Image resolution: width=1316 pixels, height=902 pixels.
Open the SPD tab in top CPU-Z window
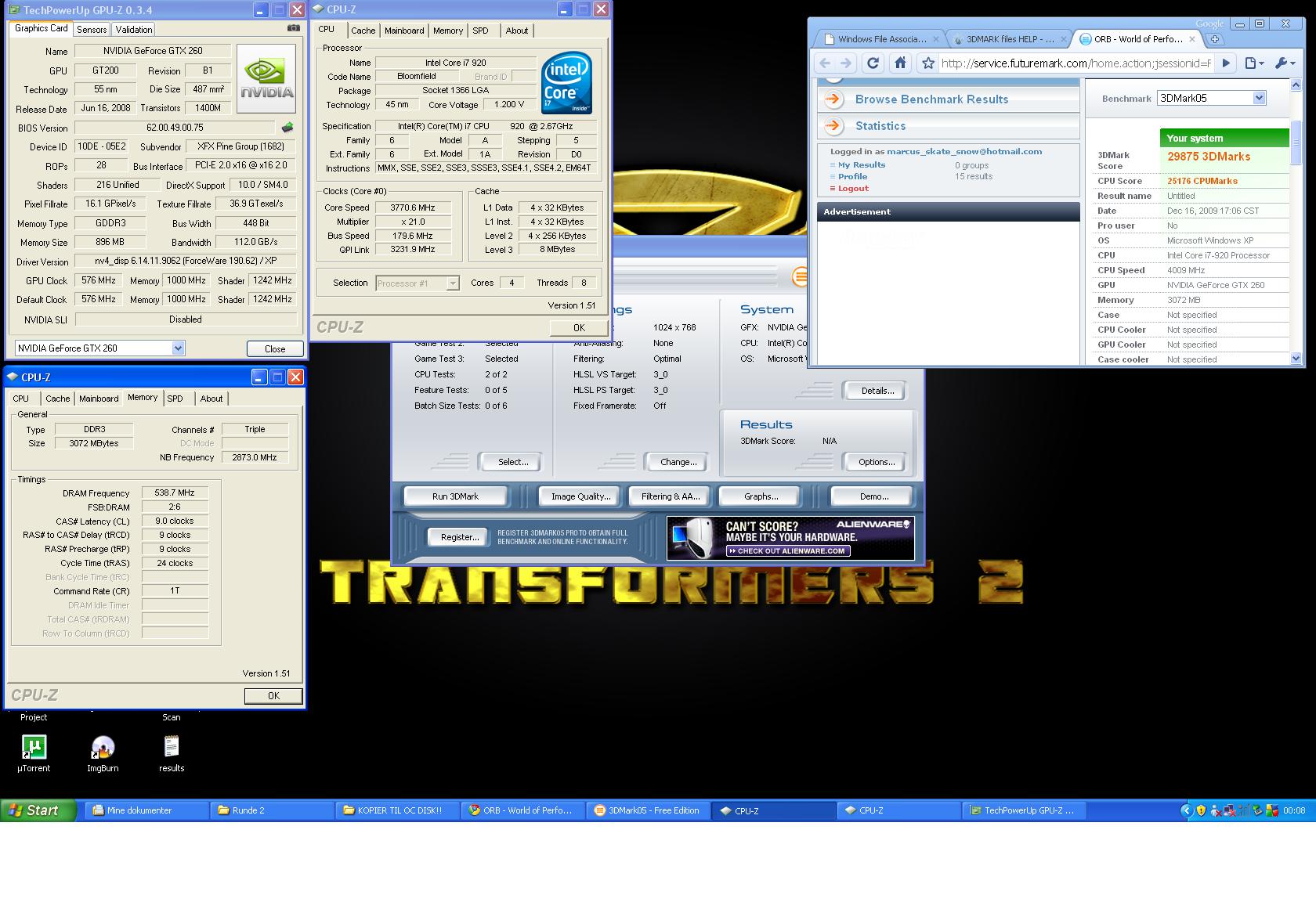point(480,31)
